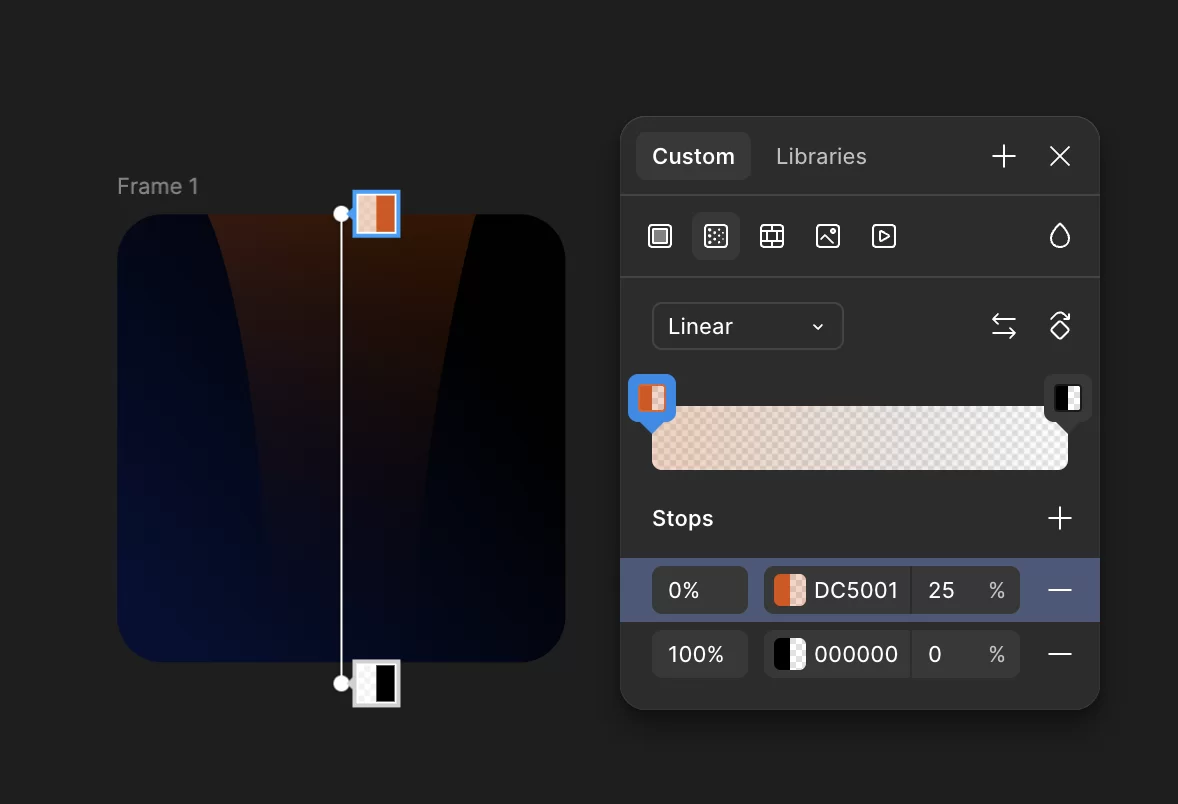Click the 25 opacity field for DC5001

[942, 590]
